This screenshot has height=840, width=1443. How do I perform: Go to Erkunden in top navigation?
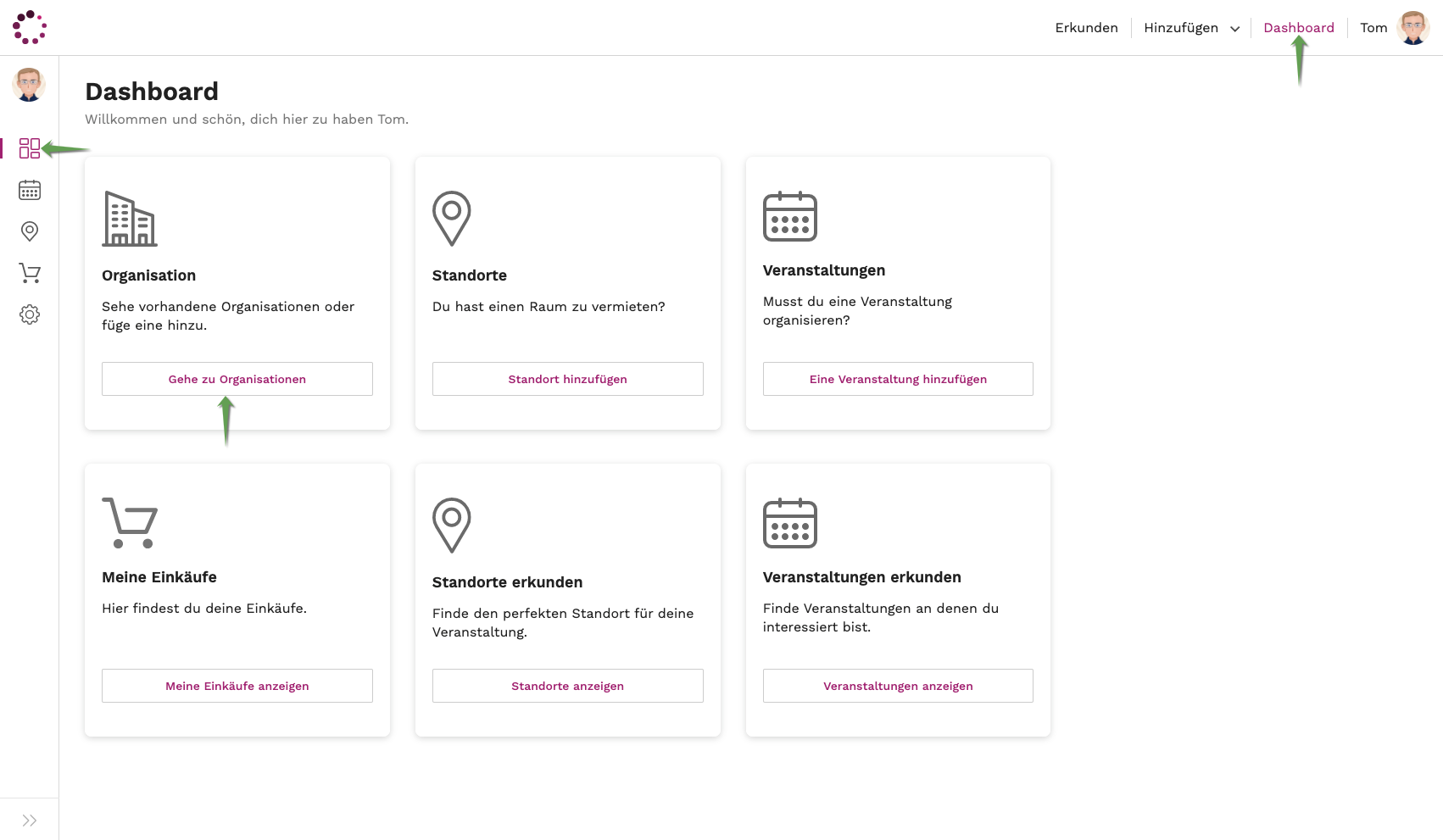pyautogui.click(x=1086, y=28)
